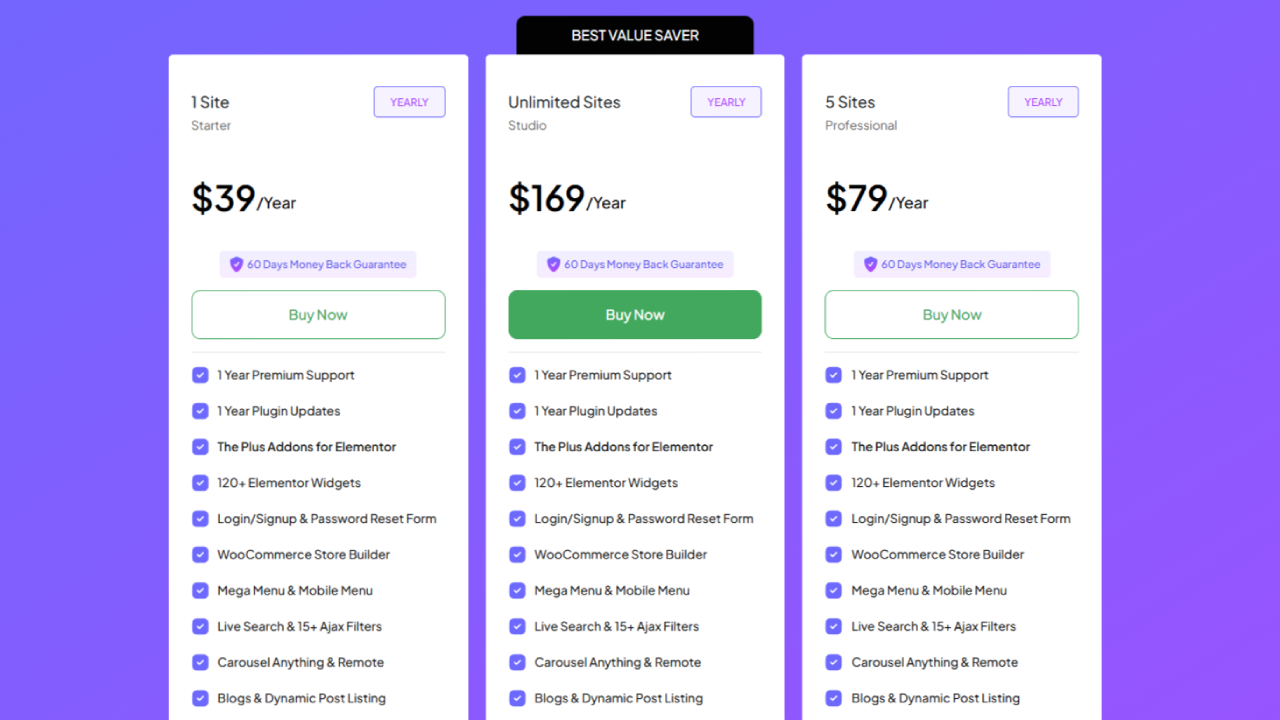
Task: Click Professional plan Carousel Anything checkmark
Action: pos(833,662)
